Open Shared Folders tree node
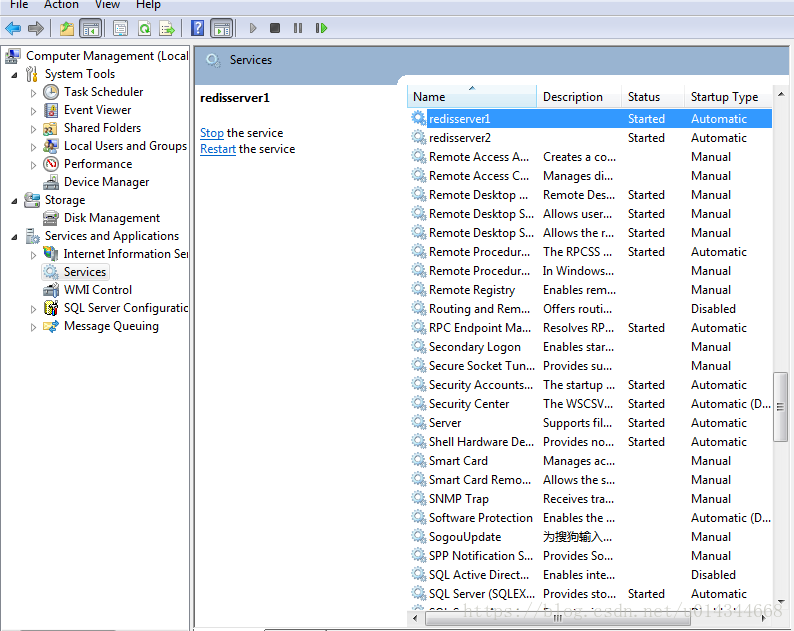Viewport: 794px width, 631px height. 102,128
